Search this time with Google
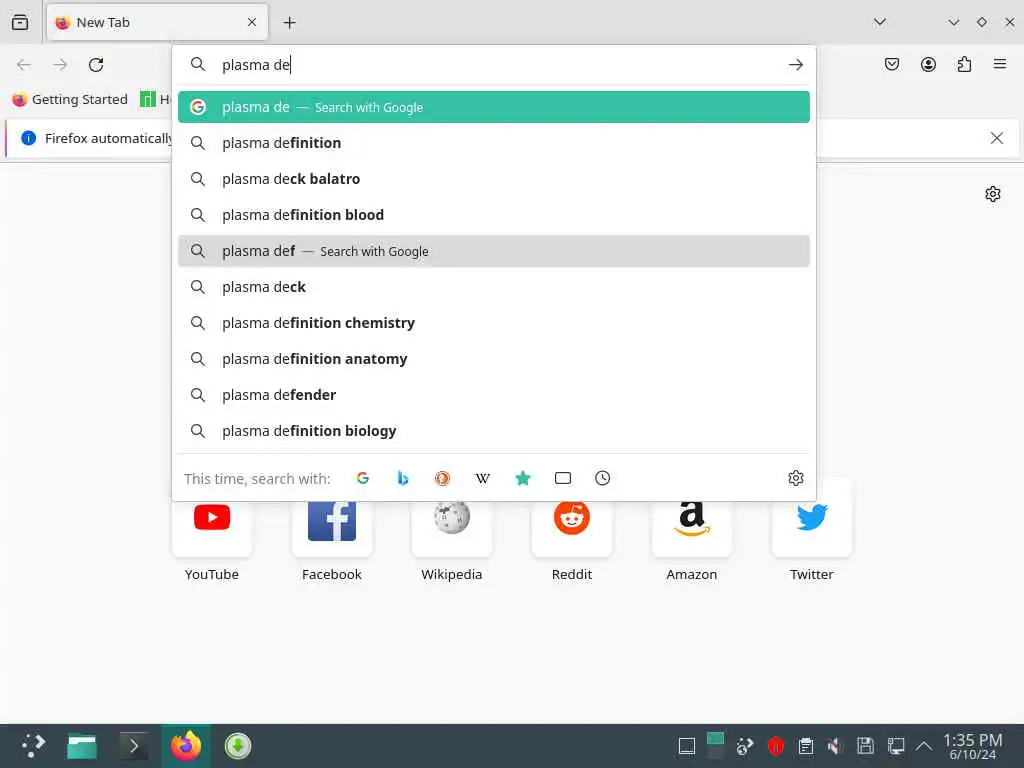 [363, 478]
